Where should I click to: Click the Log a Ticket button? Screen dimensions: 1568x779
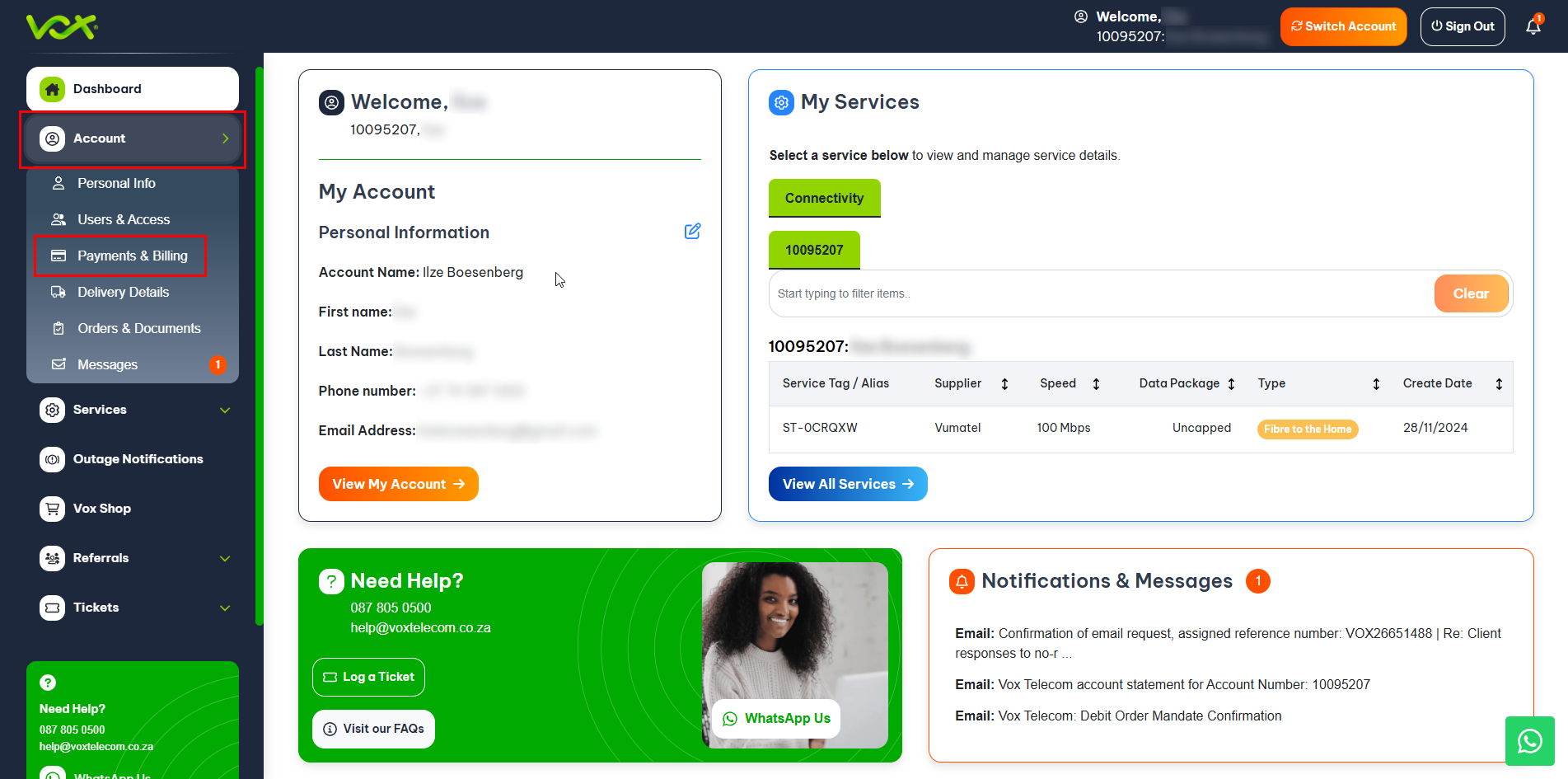pyautogui.click(x=368, y=677)
